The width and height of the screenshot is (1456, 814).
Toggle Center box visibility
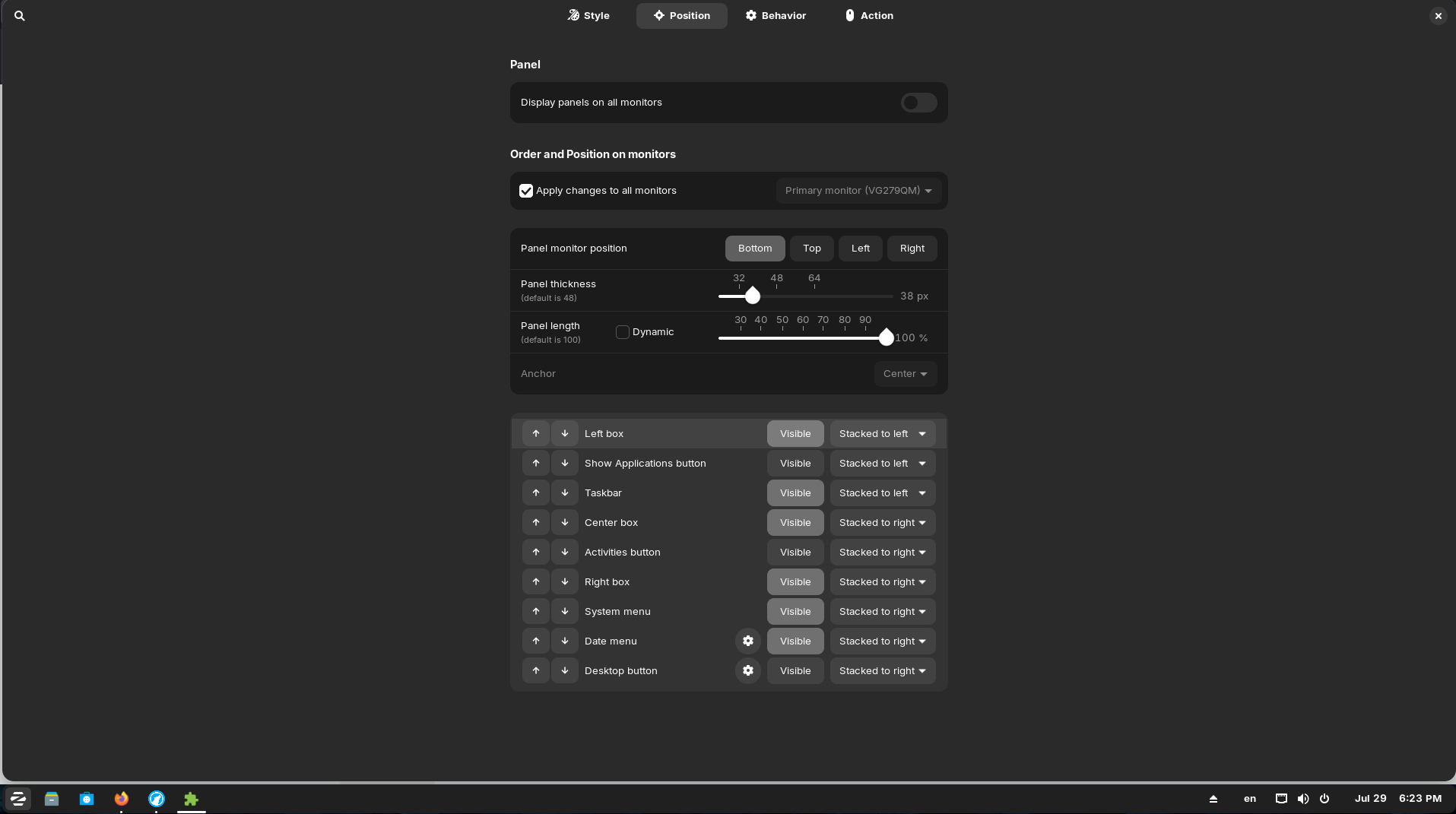(x=795, y=523)
